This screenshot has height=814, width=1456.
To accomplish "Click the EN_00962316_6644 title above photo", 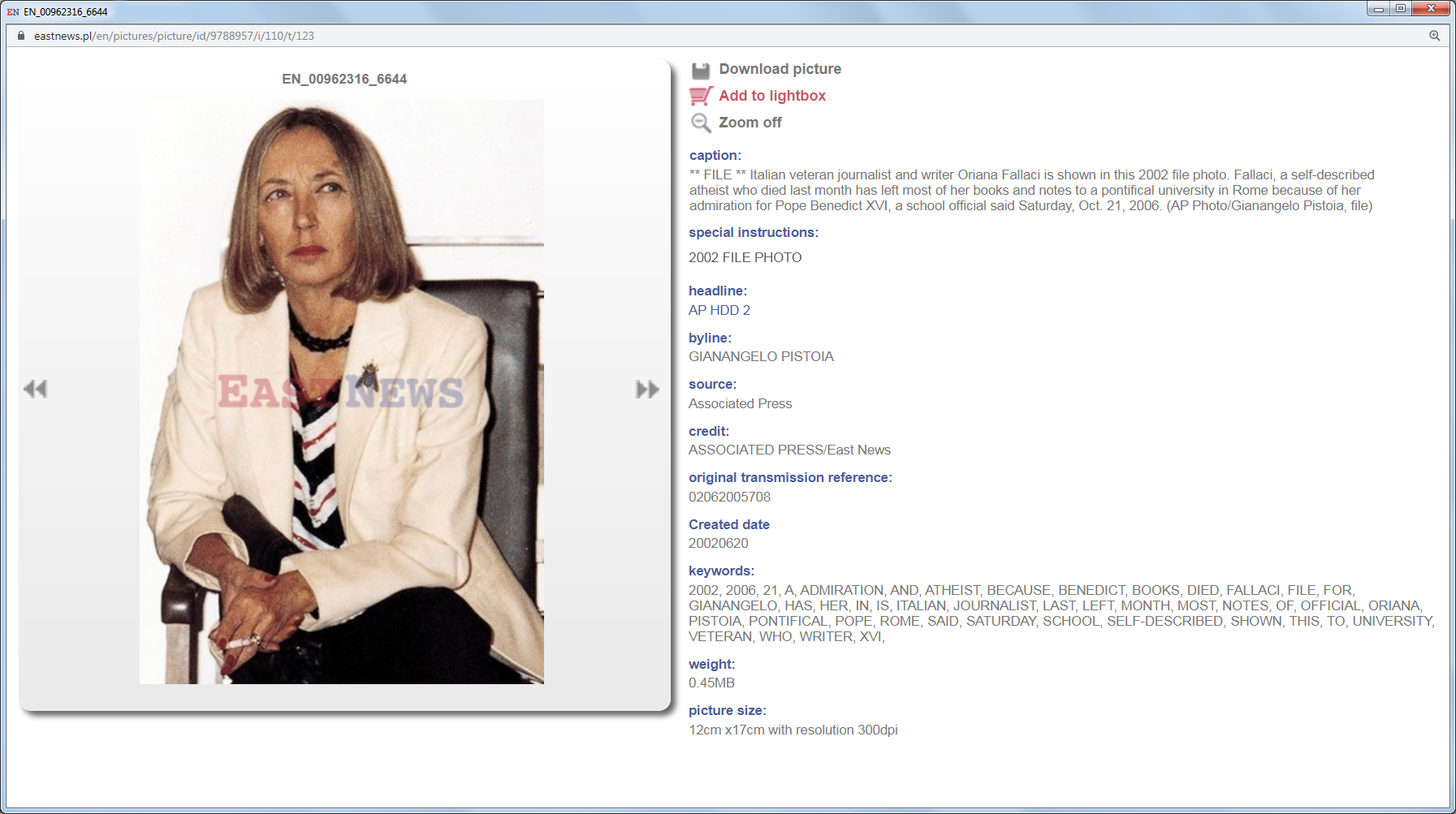I will 344,79.
